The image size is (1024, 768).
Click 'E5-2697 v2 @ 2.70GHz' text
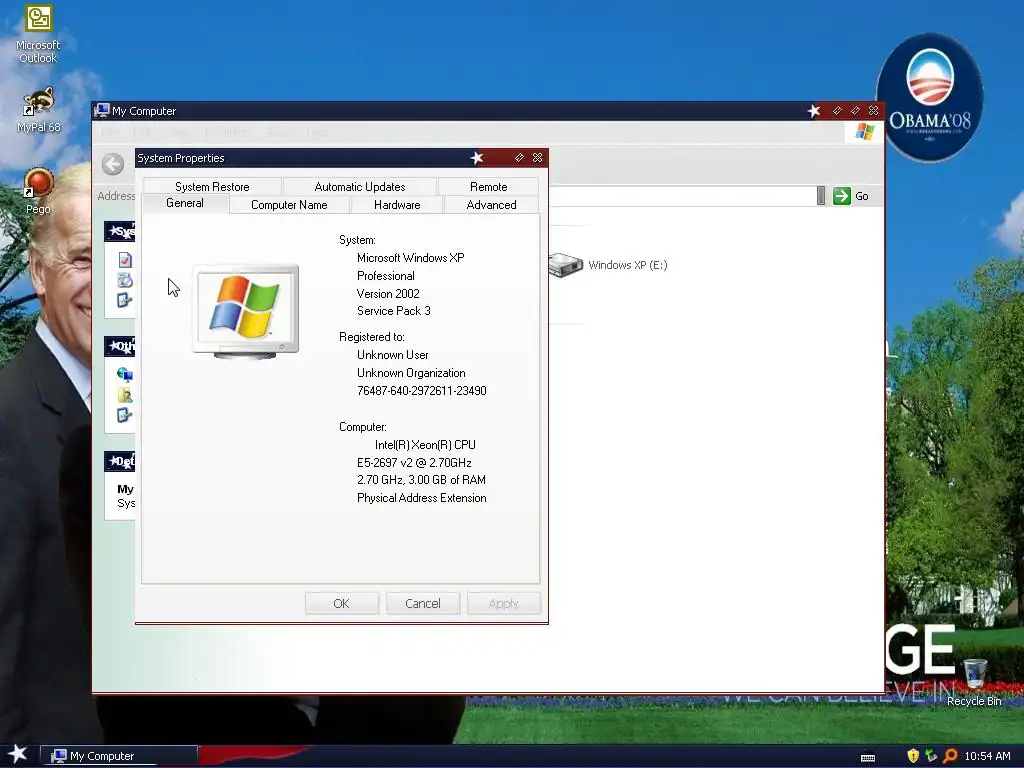click(414, 462)
